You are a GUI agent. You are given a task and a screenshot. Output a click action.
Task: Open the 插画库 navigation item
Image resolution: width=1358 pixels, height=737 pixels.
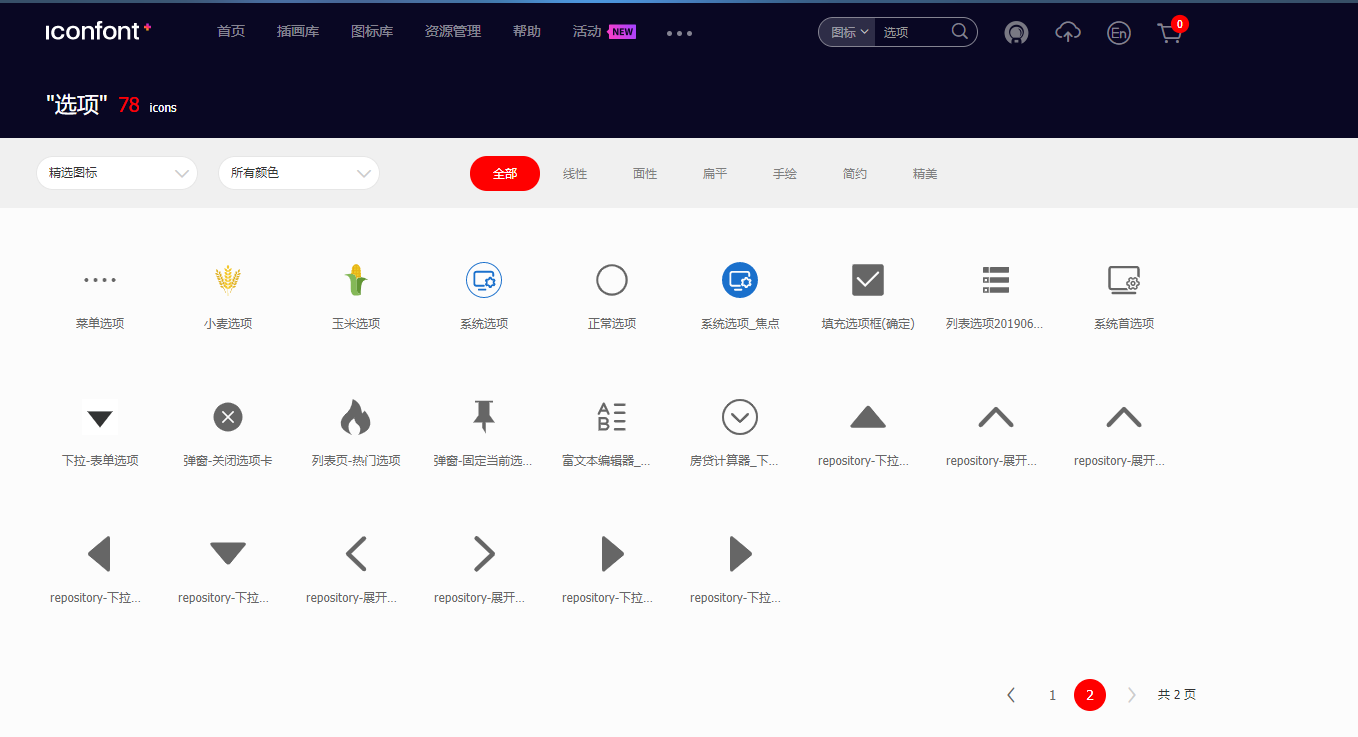pyautogui.click(x=298, y=32)
